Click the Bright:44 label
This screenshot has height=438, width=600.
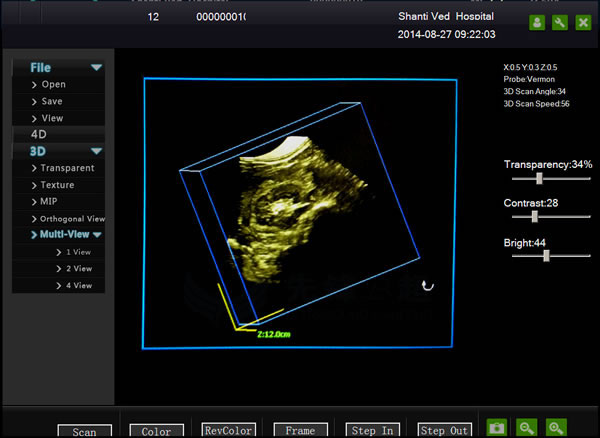pyautogui.click(x=525, y=243)
